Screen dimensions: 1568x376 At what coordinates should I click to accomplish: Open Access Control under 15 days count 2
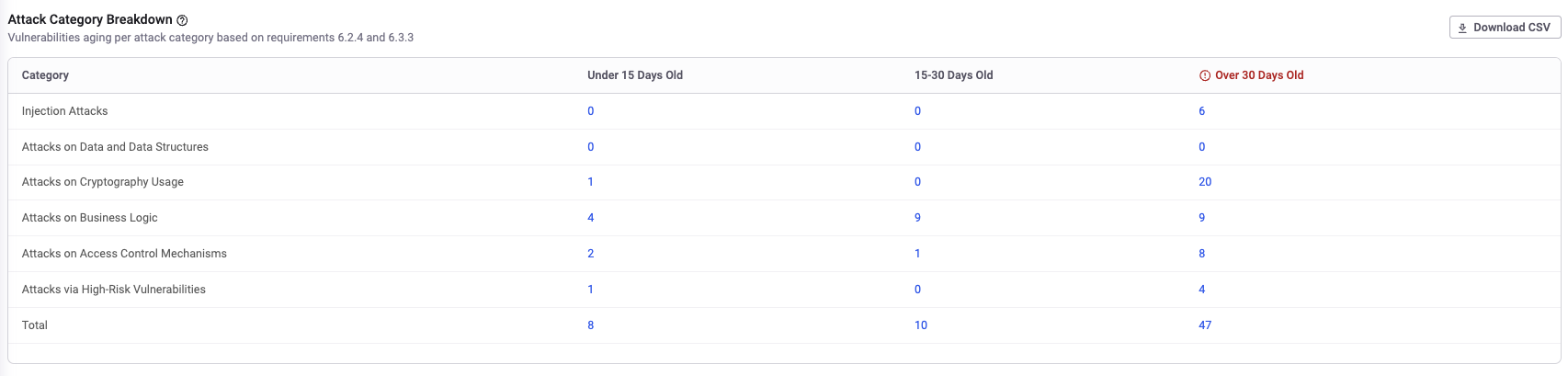tap(590, 254)
